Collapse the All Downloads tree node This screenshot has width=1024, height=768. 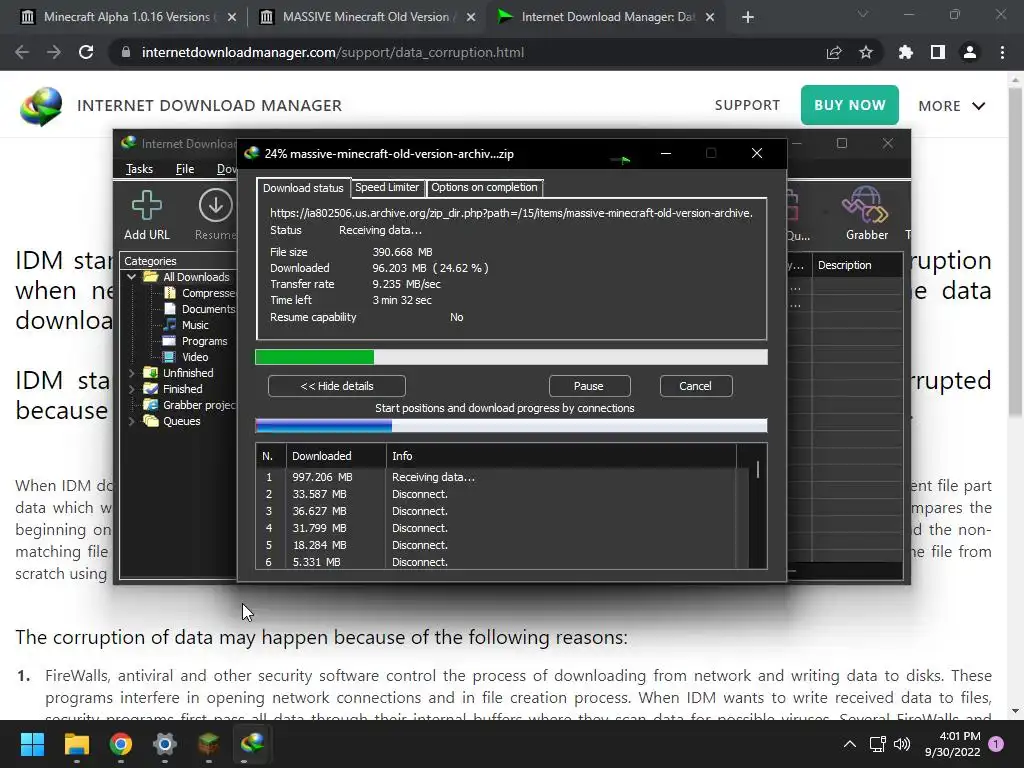click(131, 277)
